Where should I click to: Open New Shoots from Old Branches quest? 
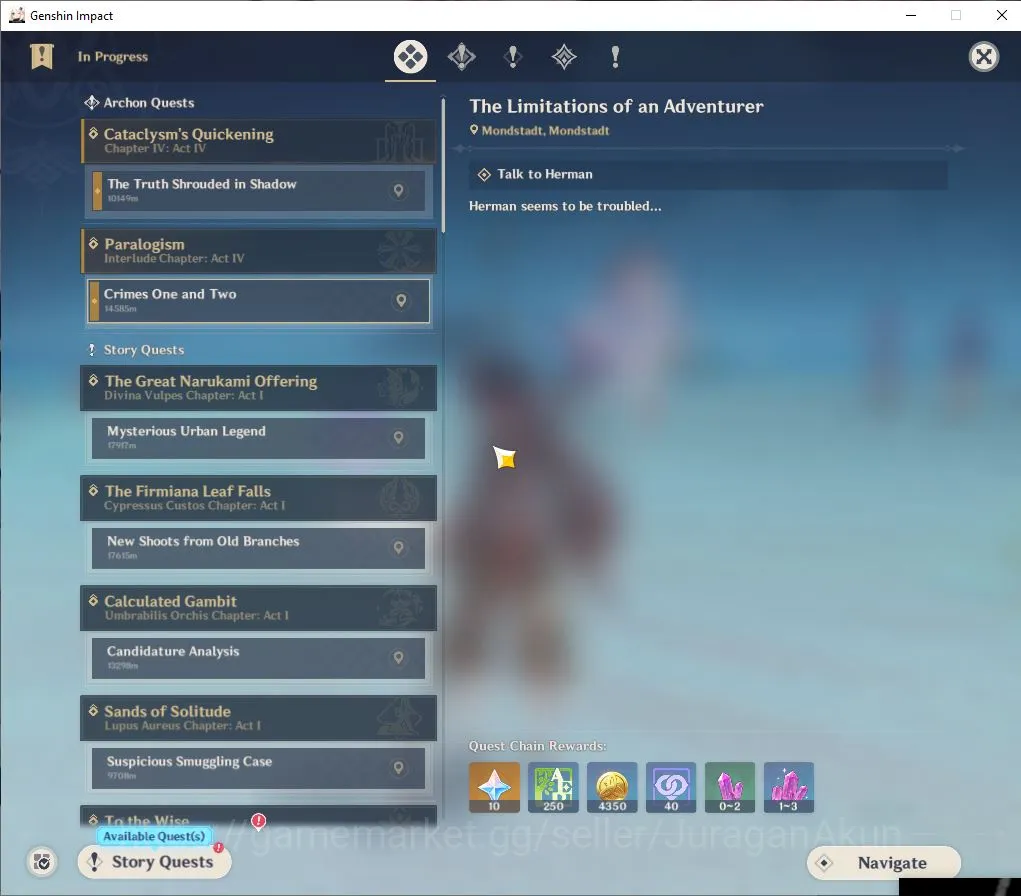click(x=259, y=548)
